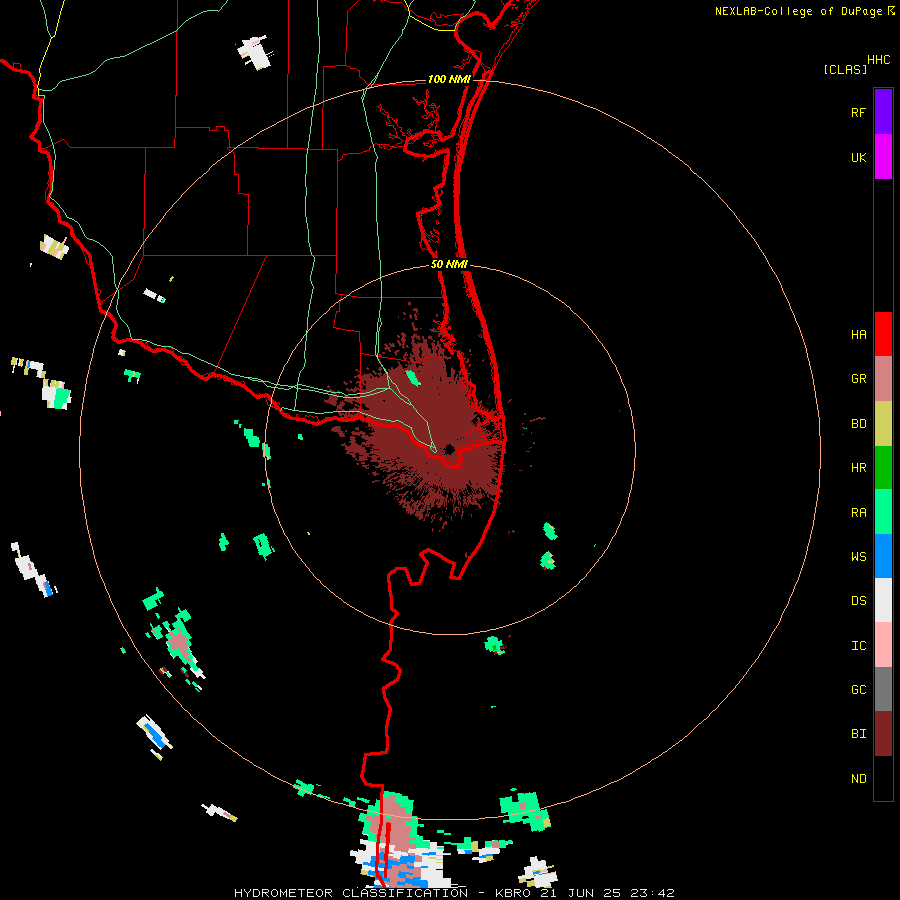Click the "HA" legend label
This screenshot has height=900, width=900.
pyautogui.click(x=858, y=335)
